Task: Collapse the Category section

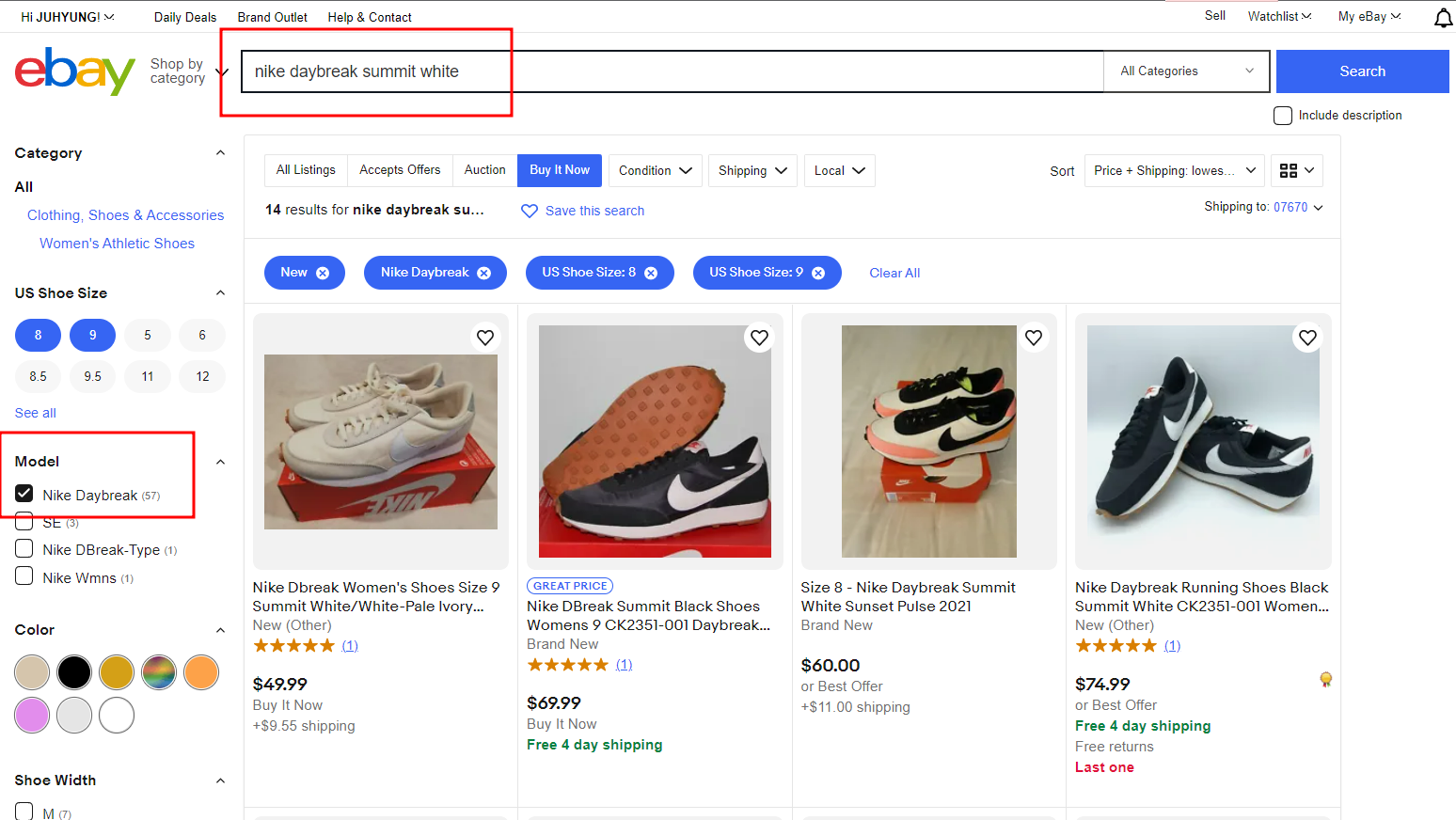Action: coord(220,153)
